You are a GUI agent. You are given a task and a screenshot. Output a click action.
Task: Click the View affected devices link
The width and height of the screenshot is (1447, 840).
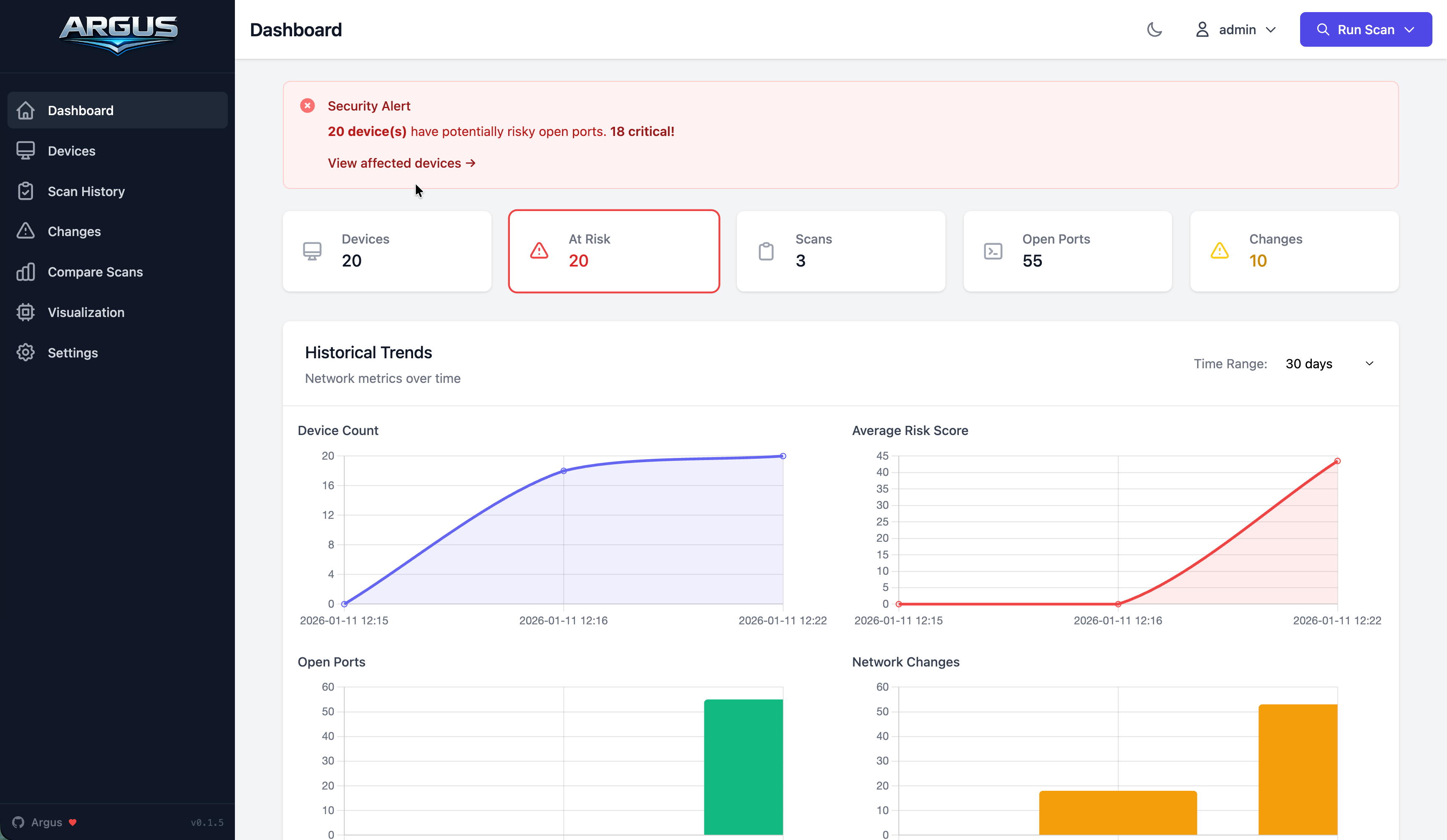tap(401, 163)
